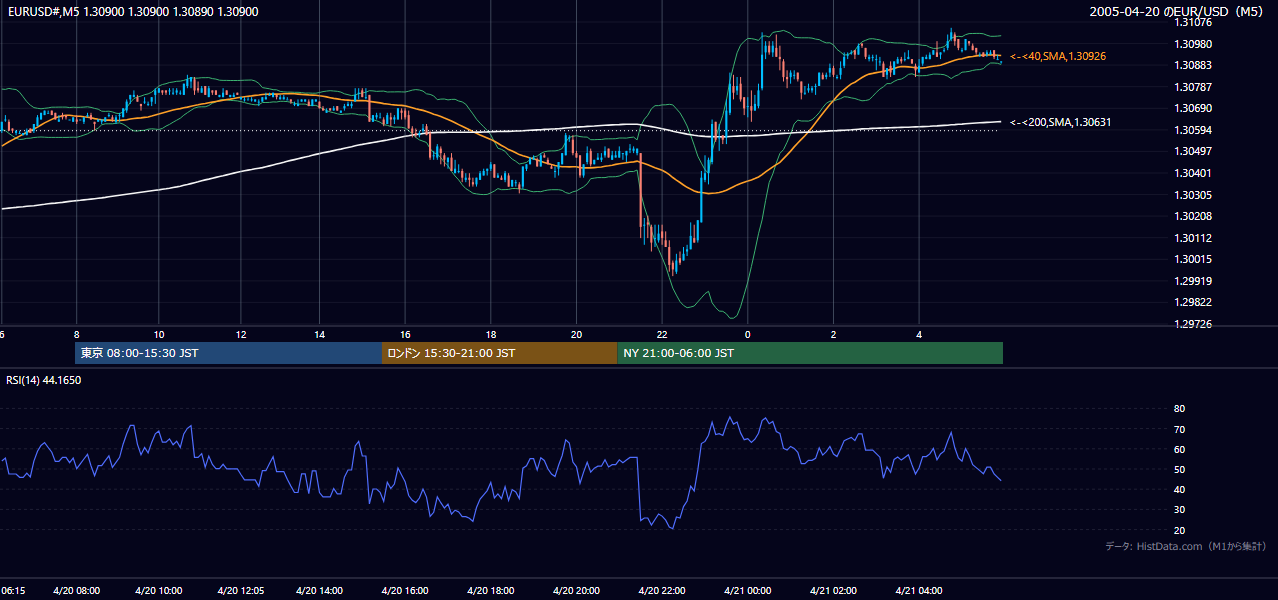Click the 4/20 10:00 bottom time label
The width and height of the screenshot is (1278, 600).
point(159,591)
